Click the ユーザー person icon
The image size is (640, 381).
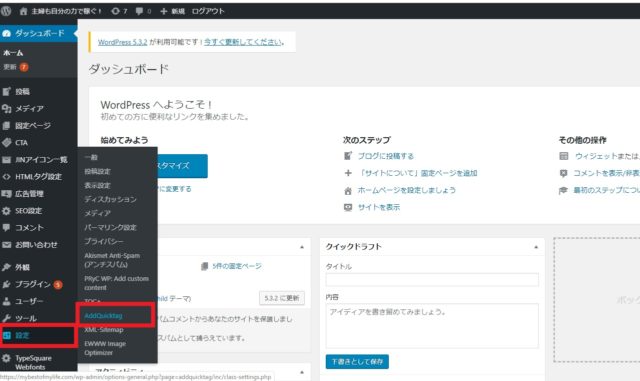6,301
